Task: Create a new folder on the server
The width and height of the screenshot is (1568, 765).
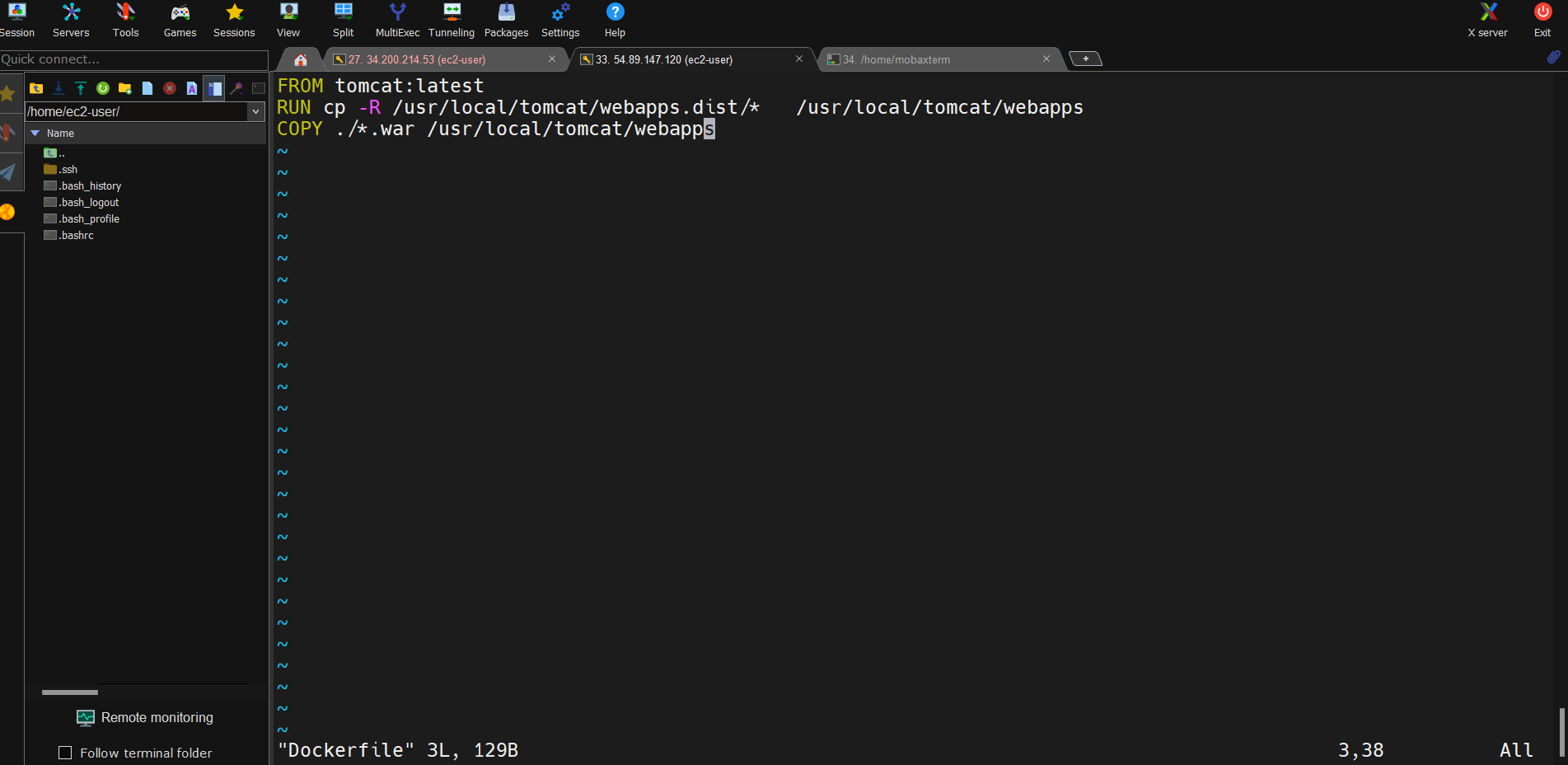Action: [x=124, y=88]
